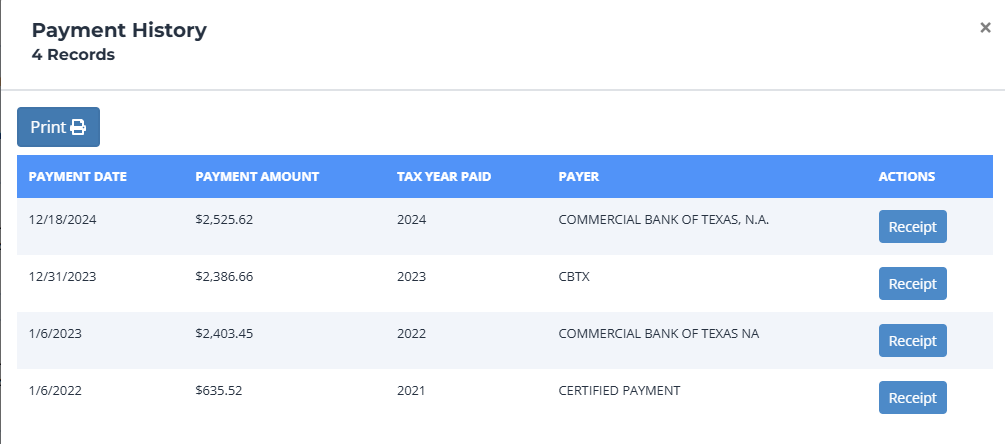1005x444 pixels.
Task: Select the $2,525.62 payment amount cell
Action: click(x=224, y=220)
